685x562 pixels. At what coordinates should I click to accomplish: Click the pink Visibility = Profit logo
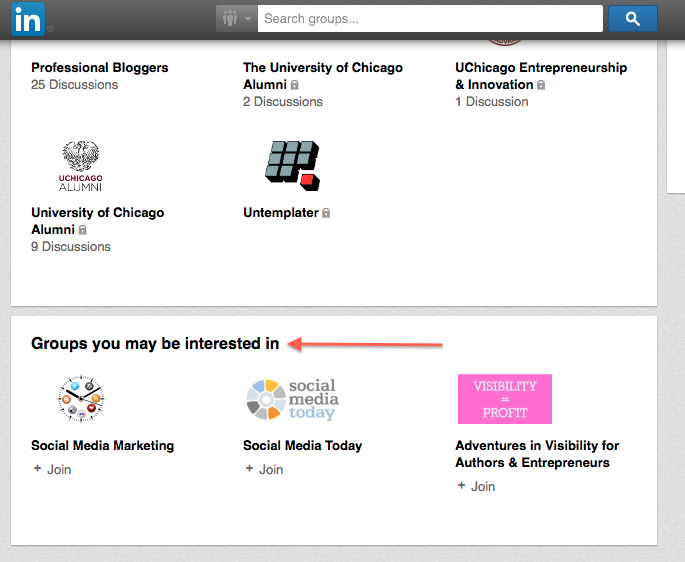coord(505,399)
